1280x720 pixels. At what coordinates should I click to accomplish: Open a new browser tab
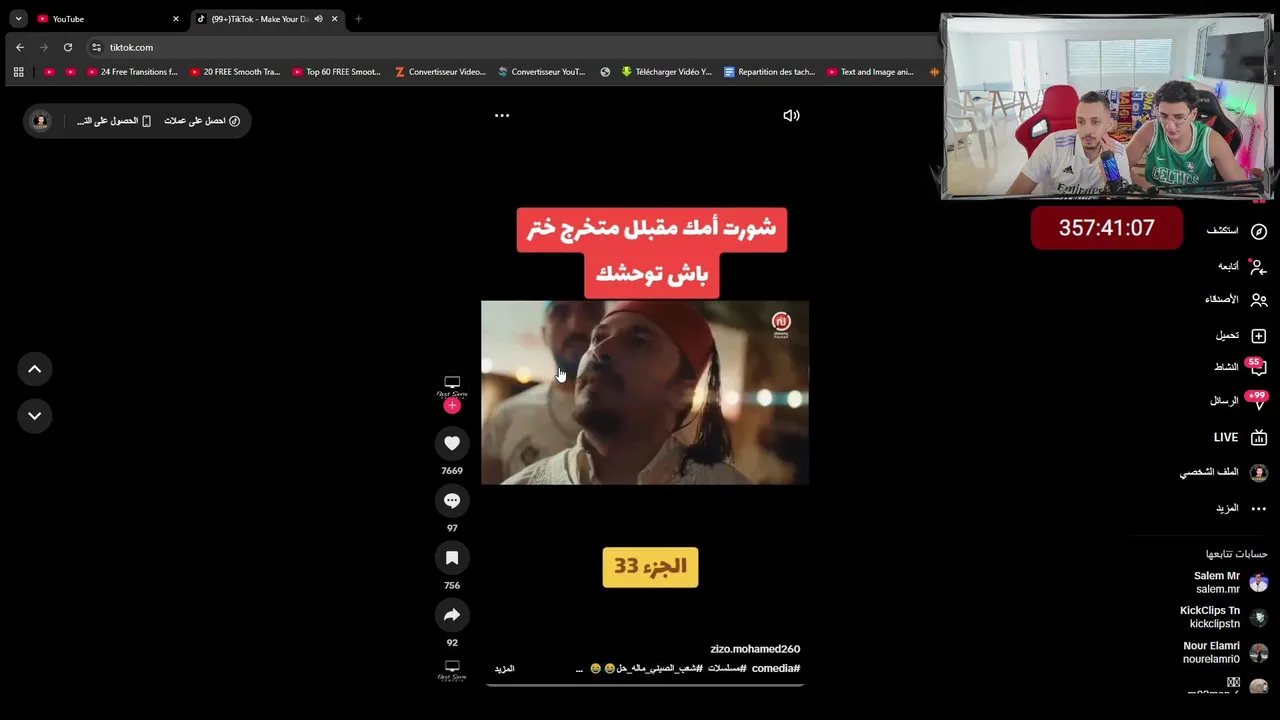pyautogui.click(x=358, y=19)
